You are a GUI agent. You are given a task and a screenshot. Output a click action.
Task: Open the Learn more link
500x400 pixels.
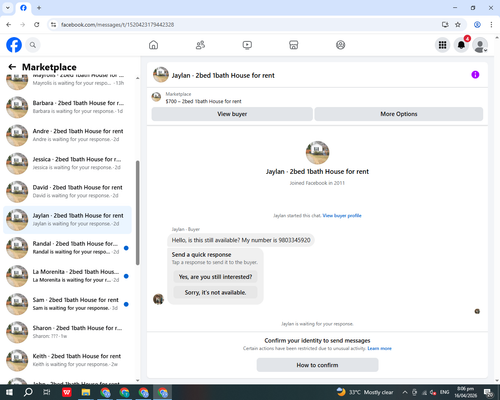(379, 348)
